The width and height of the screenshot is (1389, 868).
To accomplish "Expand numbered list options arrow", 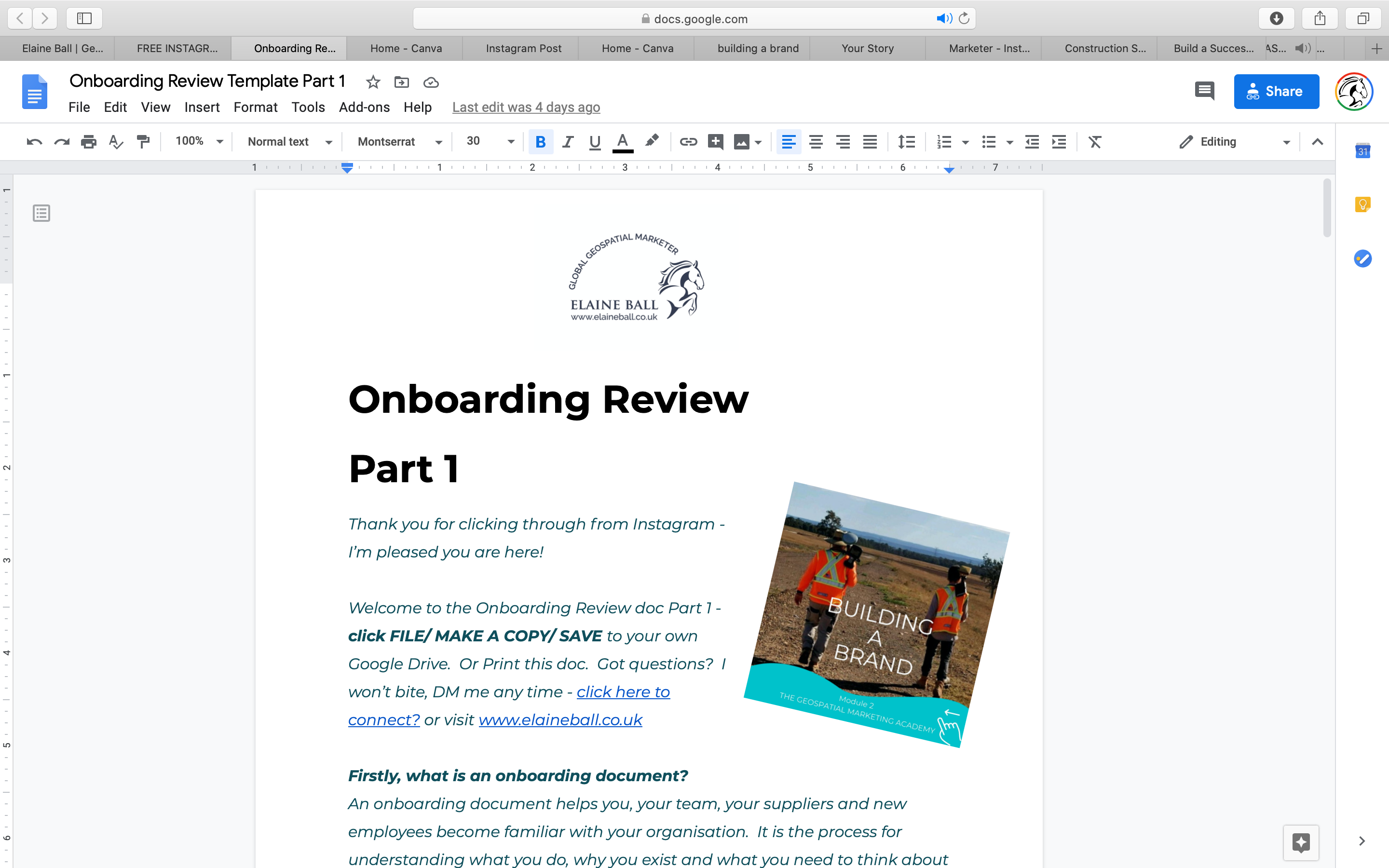I will (966, 142).
